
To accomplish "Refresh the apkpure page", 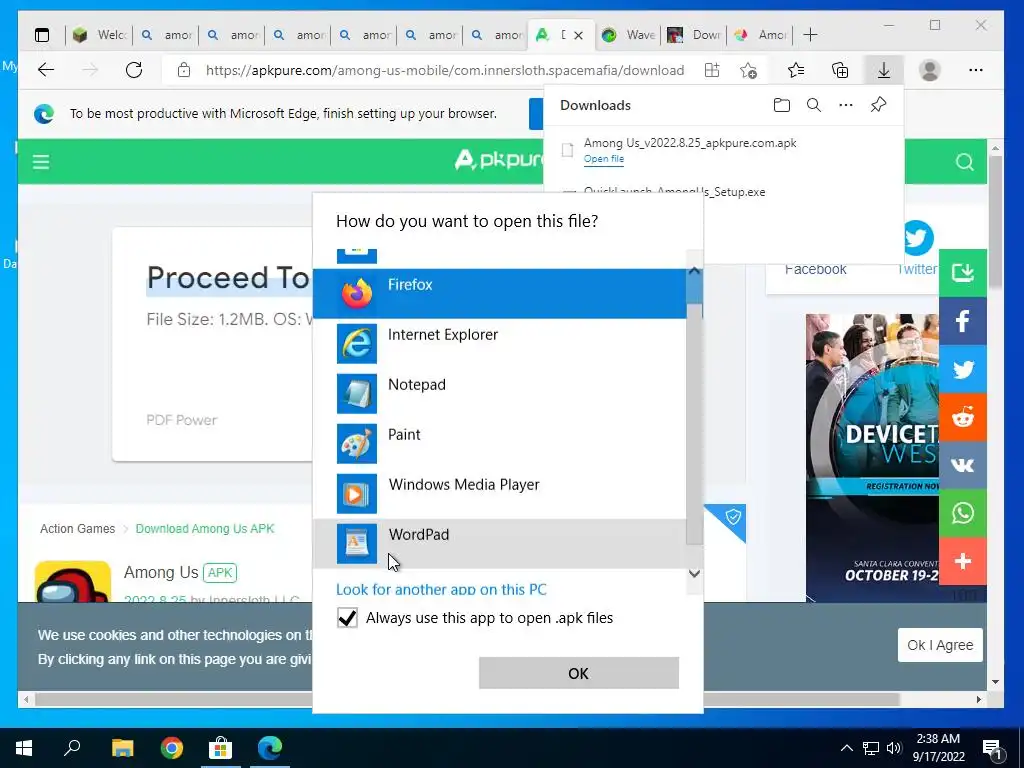I will click(x=134, y=70).
